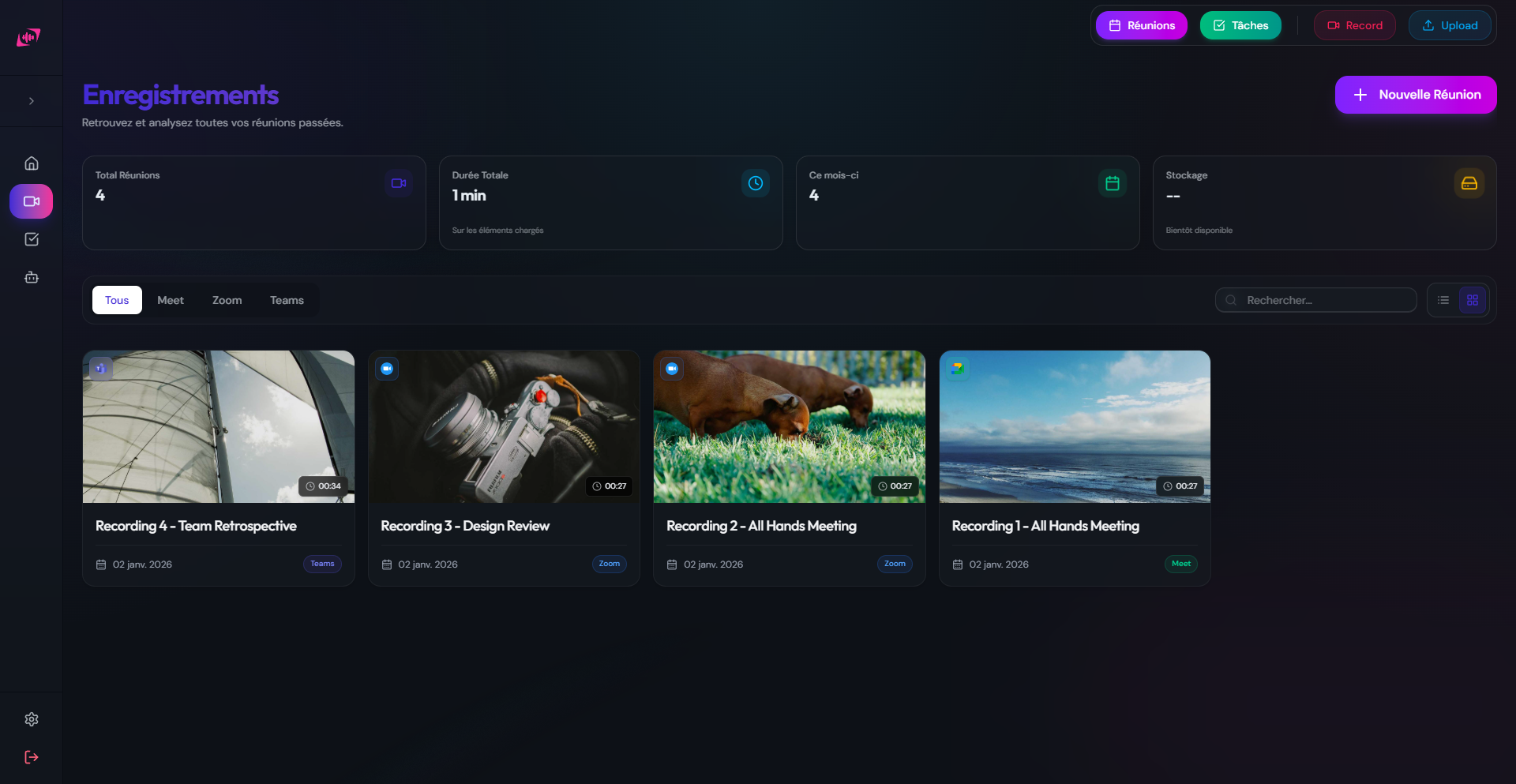Image resolution: width=1516 pixels, height=784 pixels.
Task: Open Settings from the sidebar gear
Action: pos(31,719)
